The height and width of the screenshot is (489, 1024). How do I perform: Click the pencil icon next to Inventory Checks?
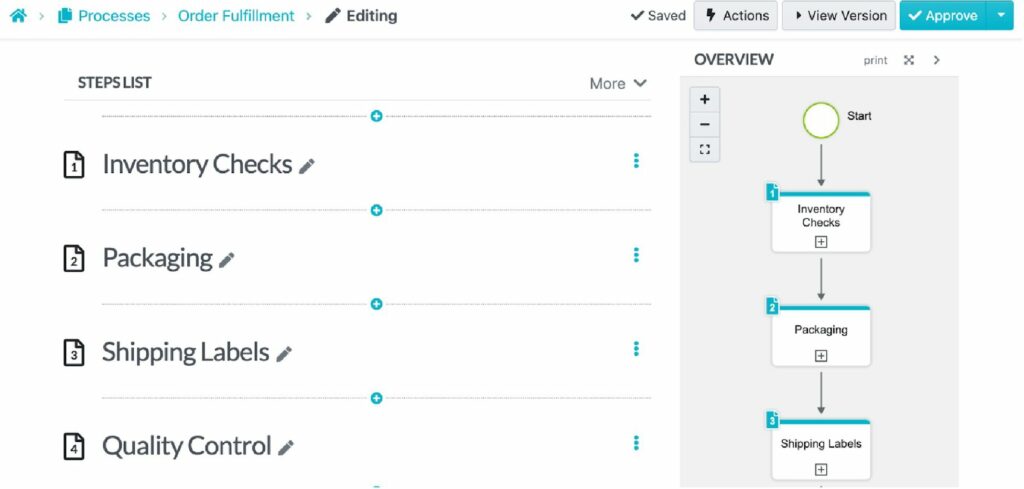307,166
